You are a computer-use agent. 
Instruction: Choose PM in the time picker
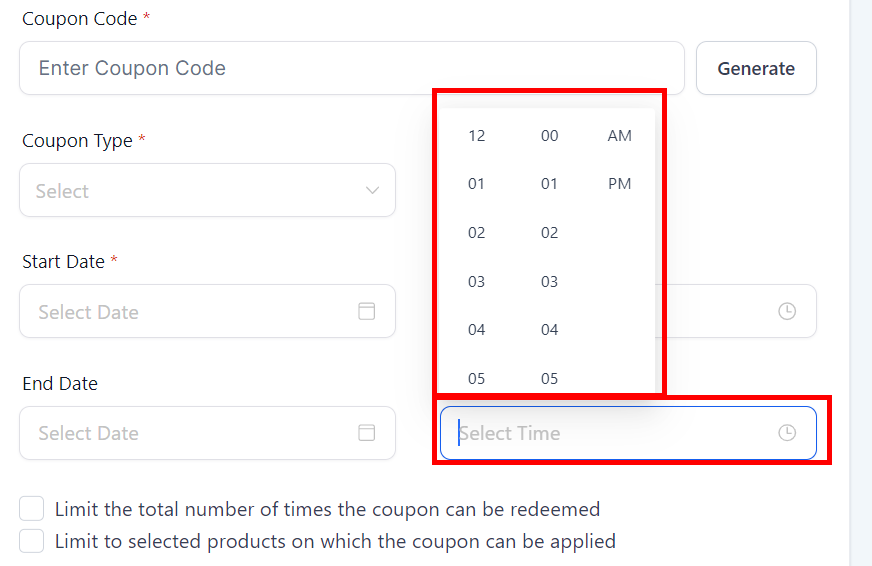click(620, 184)
